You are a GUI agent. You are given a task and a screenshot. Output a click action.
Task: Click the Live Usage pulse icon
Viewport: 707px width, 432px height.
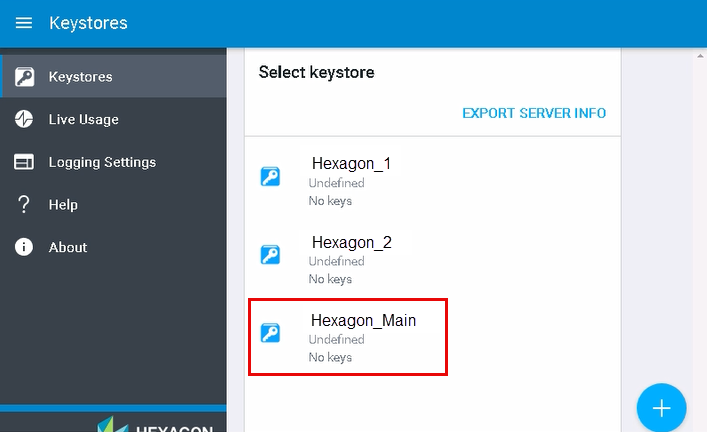24,119
